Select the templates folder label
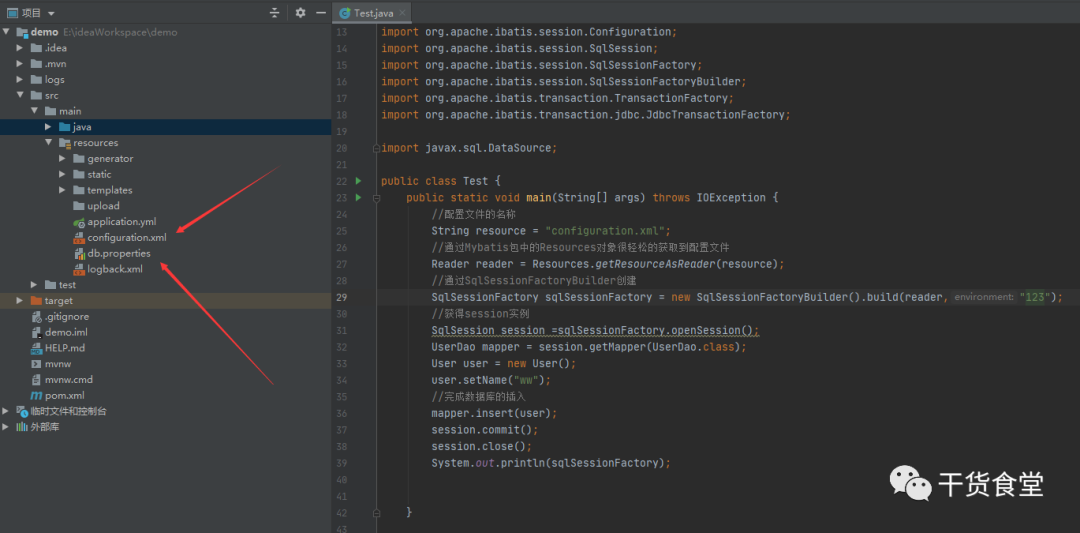Screen dimensions: 1080x533 pos(110,190)
